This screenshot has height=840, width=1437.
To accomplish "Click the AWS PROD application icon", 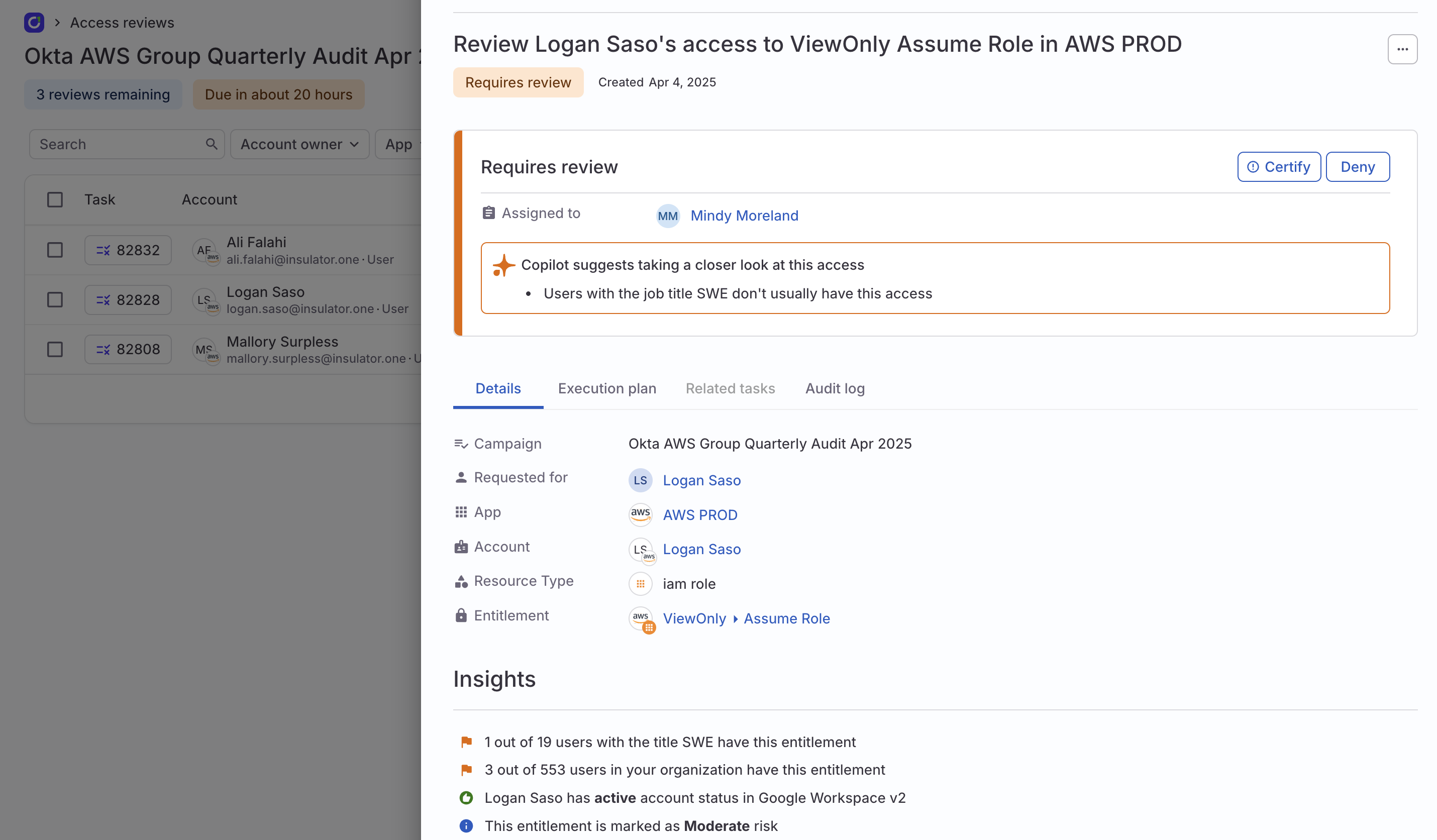I will [x=641, y=514].
